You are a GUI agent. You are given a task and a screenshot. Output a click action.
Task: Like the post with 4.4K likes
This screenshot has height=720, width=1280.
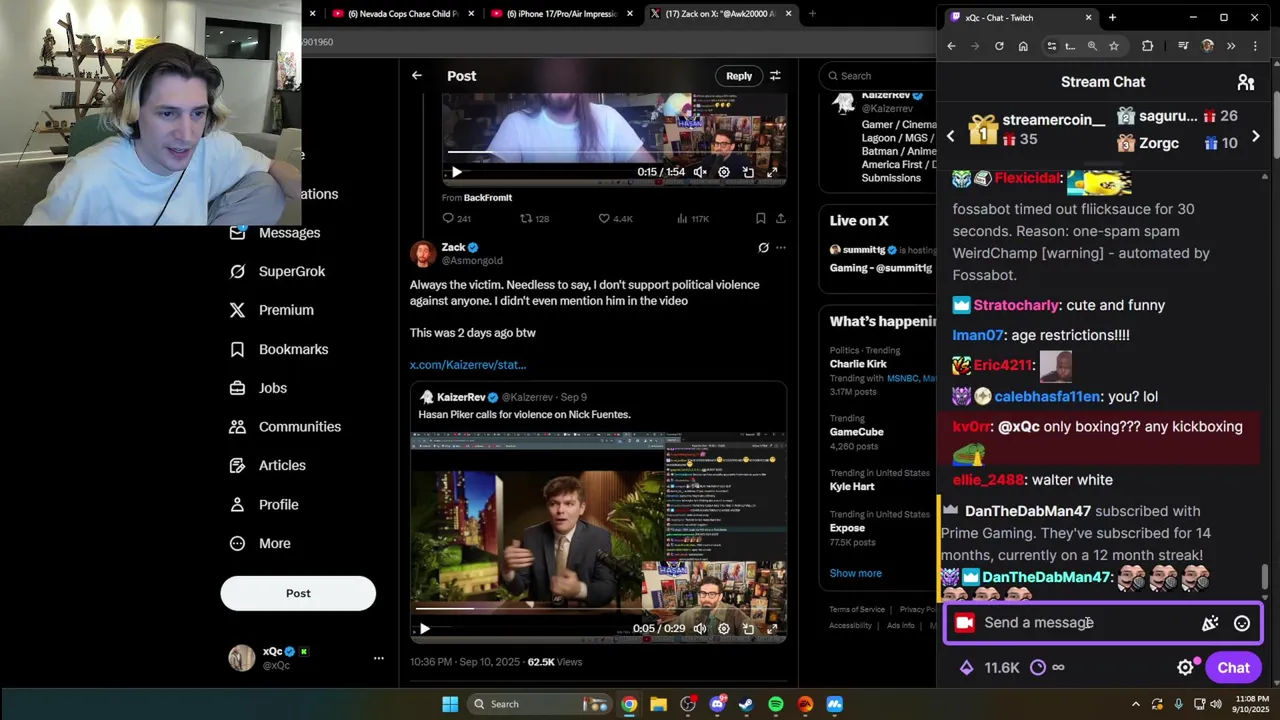[x=615, y=218]
